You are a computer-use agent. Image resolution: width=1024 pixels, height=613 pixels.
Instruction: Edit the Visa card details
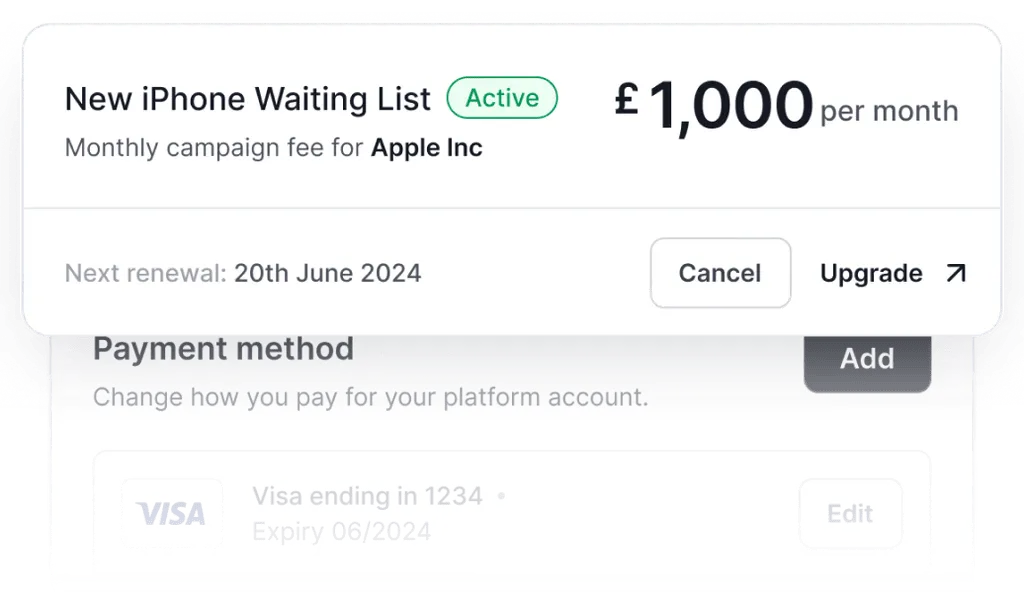pyautogui.click(x=850, y=513)
